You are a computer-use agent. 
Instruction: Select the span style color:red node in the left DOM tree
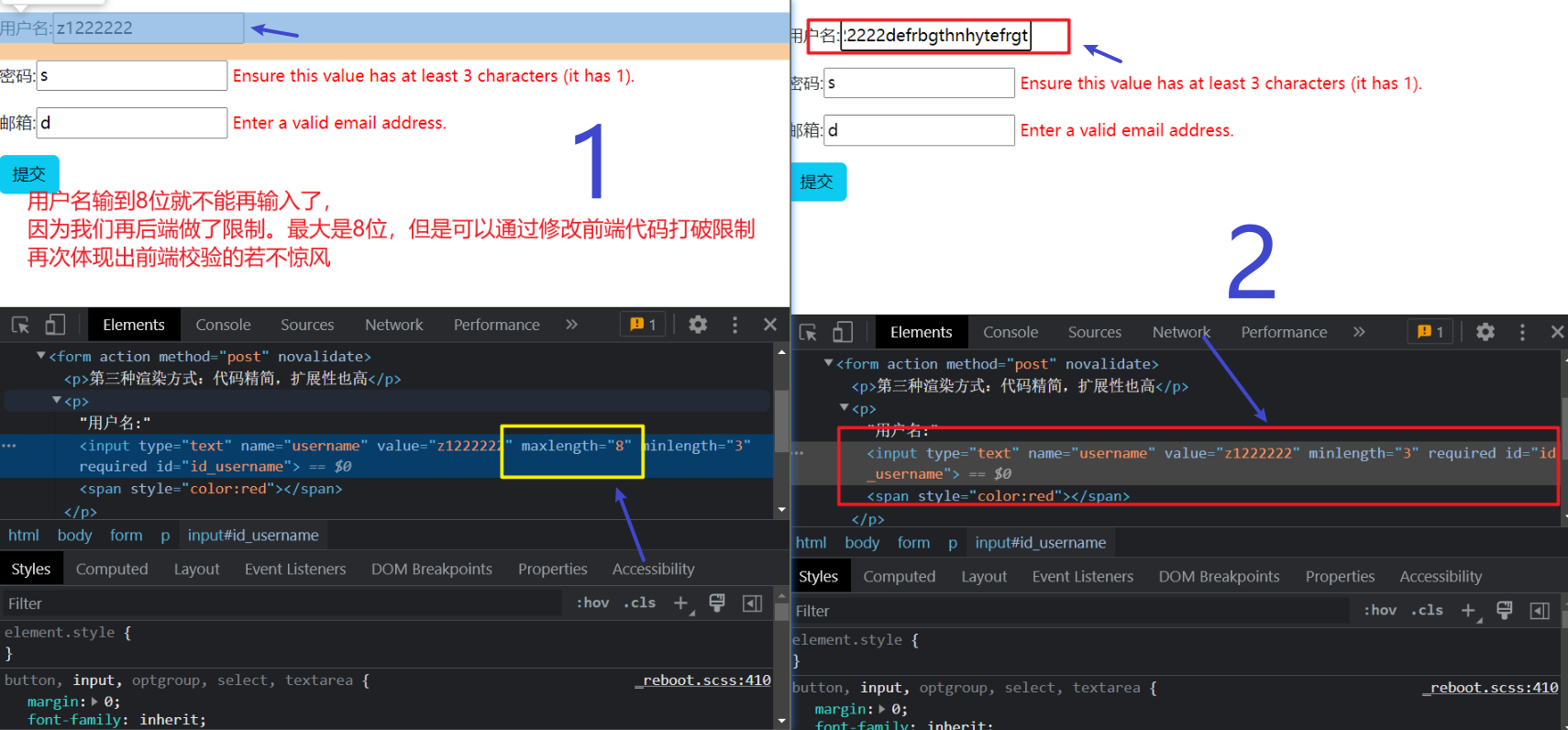(x=211, y=489)
